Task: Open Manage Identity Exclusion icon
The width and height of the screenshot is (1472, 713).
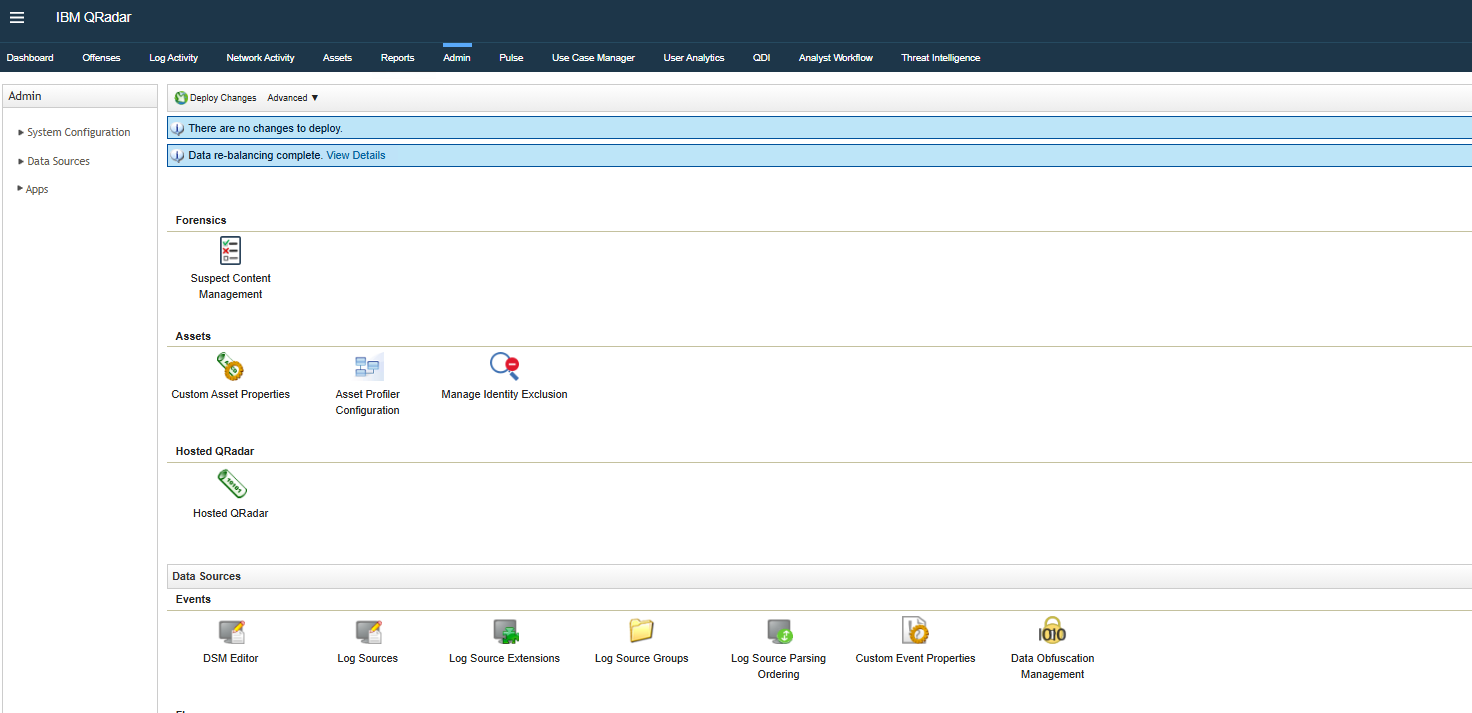Action: click(505, 367)
